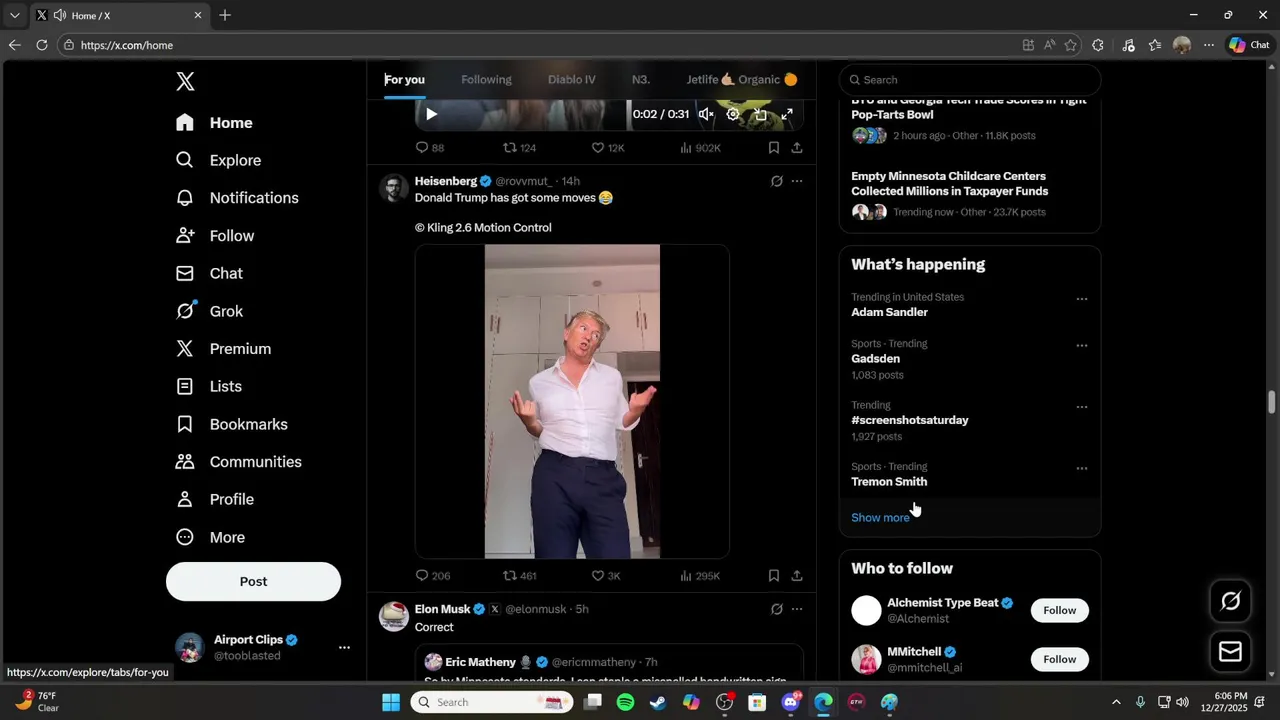Viewport: 1280px width, 720px height.
Task: Like Heisenberg's post
Action: pos(606,576)
